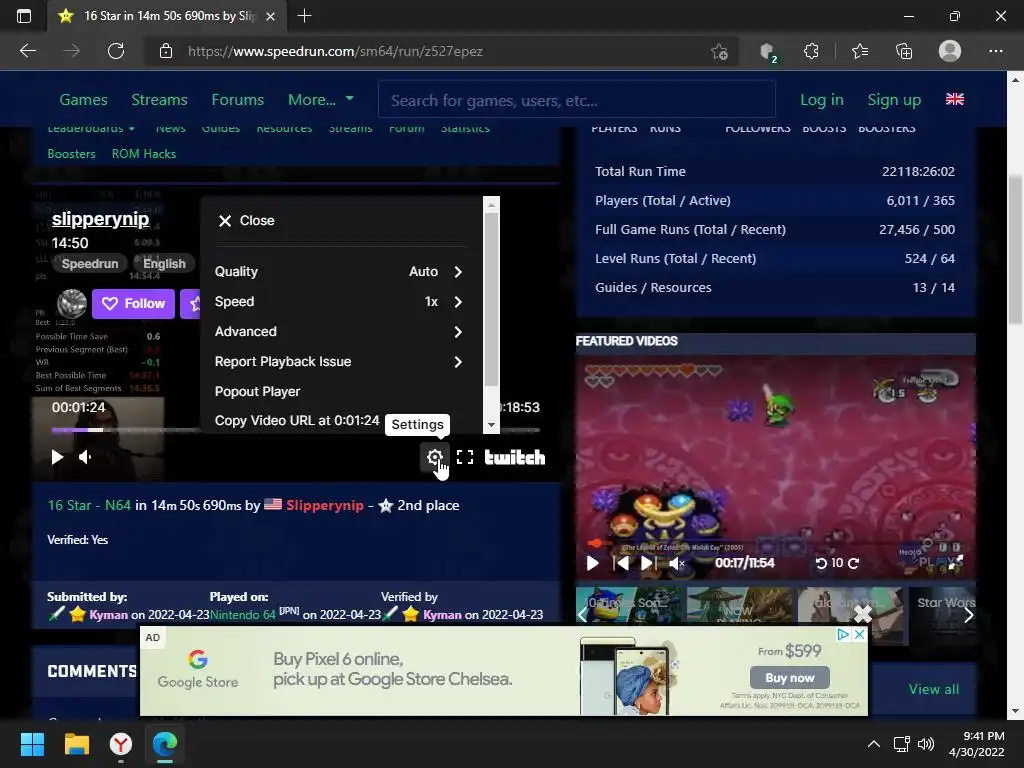Open File Explorer from taskbar
The height and width of the screenshot is (768, 1024).
point(76,744)
